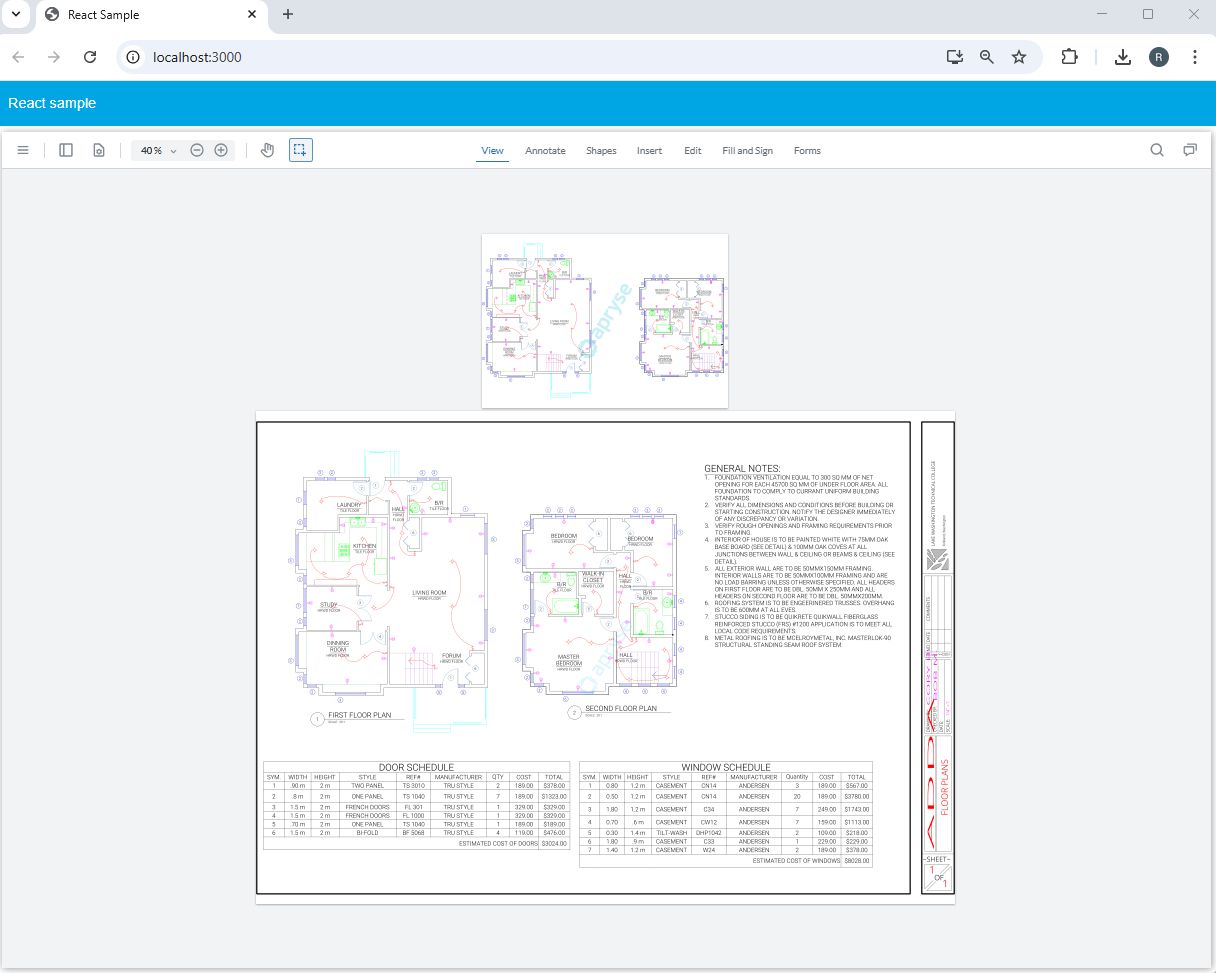Close the React Sample tab
1216x973 pixels.
pyautogui.click(x=252, y=14)
